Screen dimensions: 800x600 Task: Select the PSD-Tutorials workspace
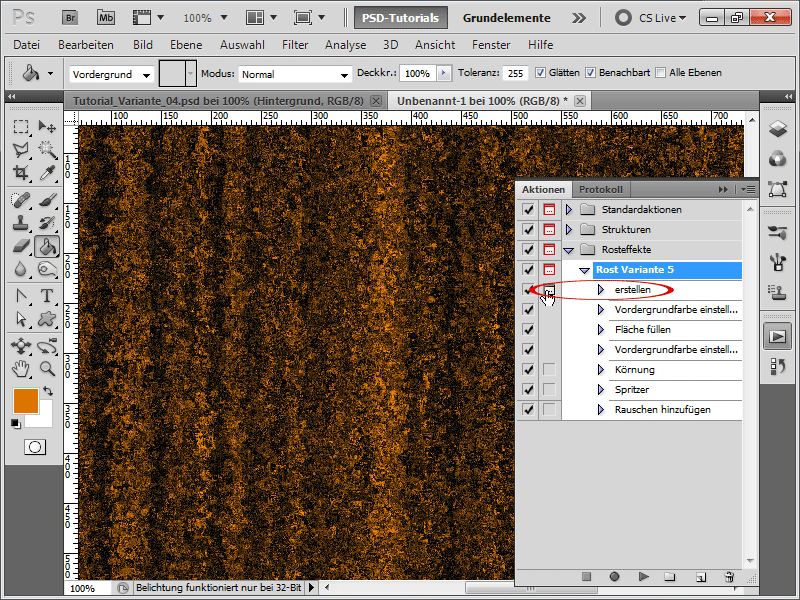(x=401, y=18)
